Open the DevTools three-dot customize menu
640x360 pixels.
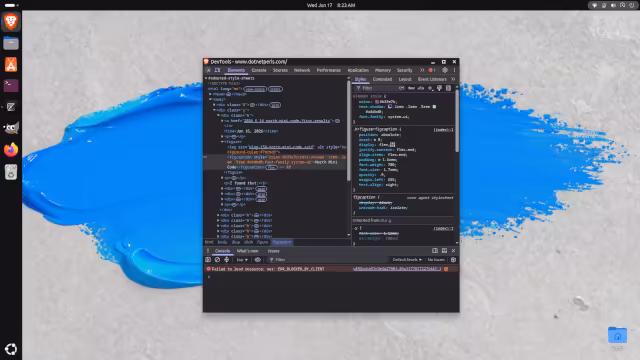point(454,70)
